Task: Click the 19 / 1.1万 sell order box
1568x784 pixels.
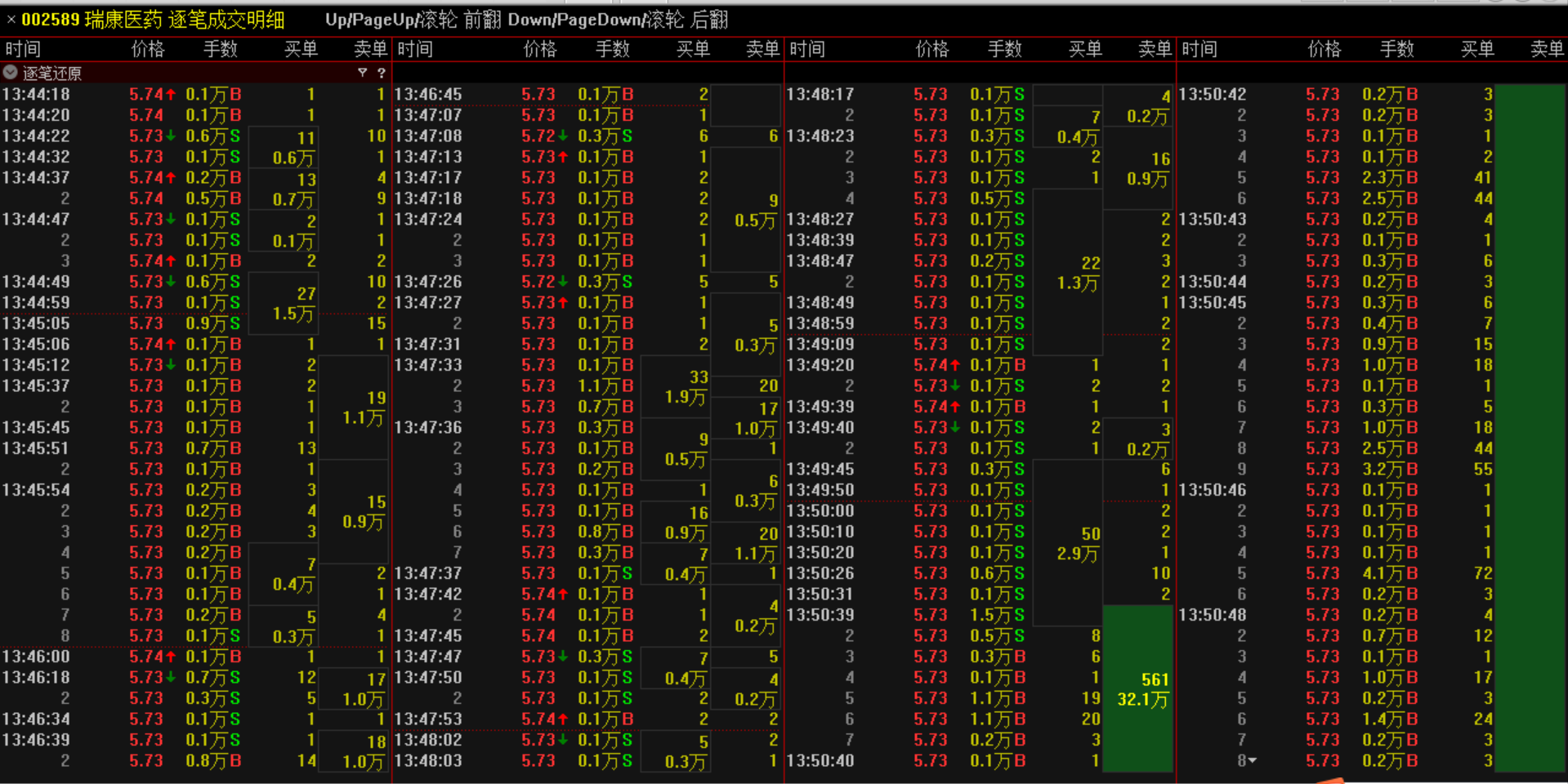Action: tap(353, 408)
